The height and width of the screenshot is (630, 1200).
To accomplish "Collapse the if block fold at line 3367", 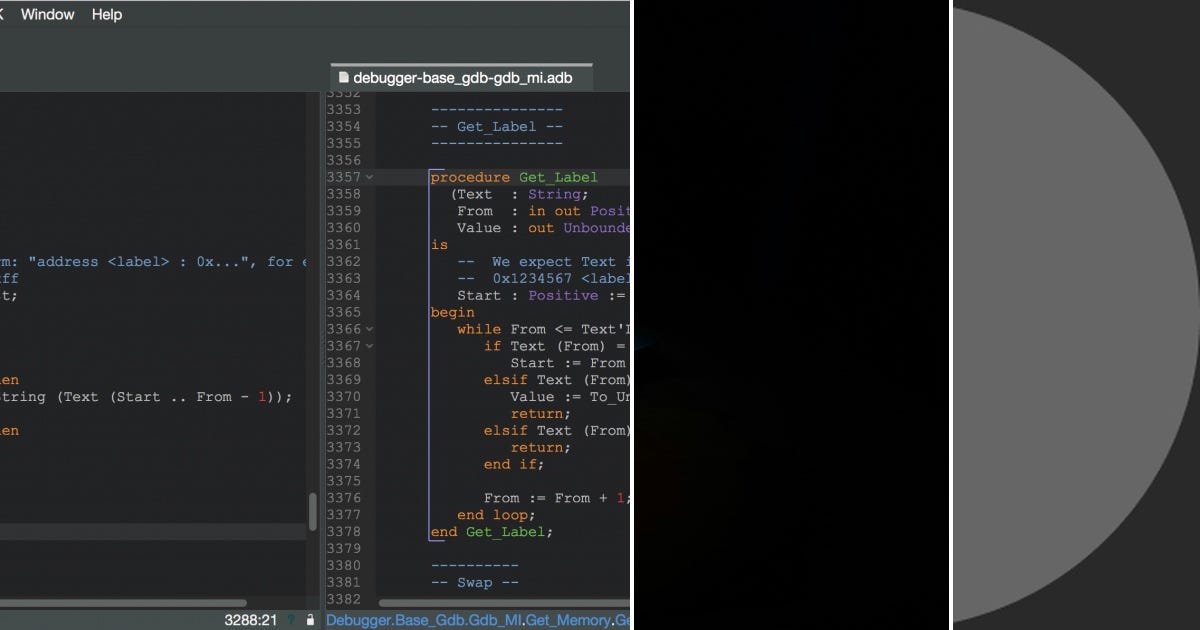I will (370, 345).
